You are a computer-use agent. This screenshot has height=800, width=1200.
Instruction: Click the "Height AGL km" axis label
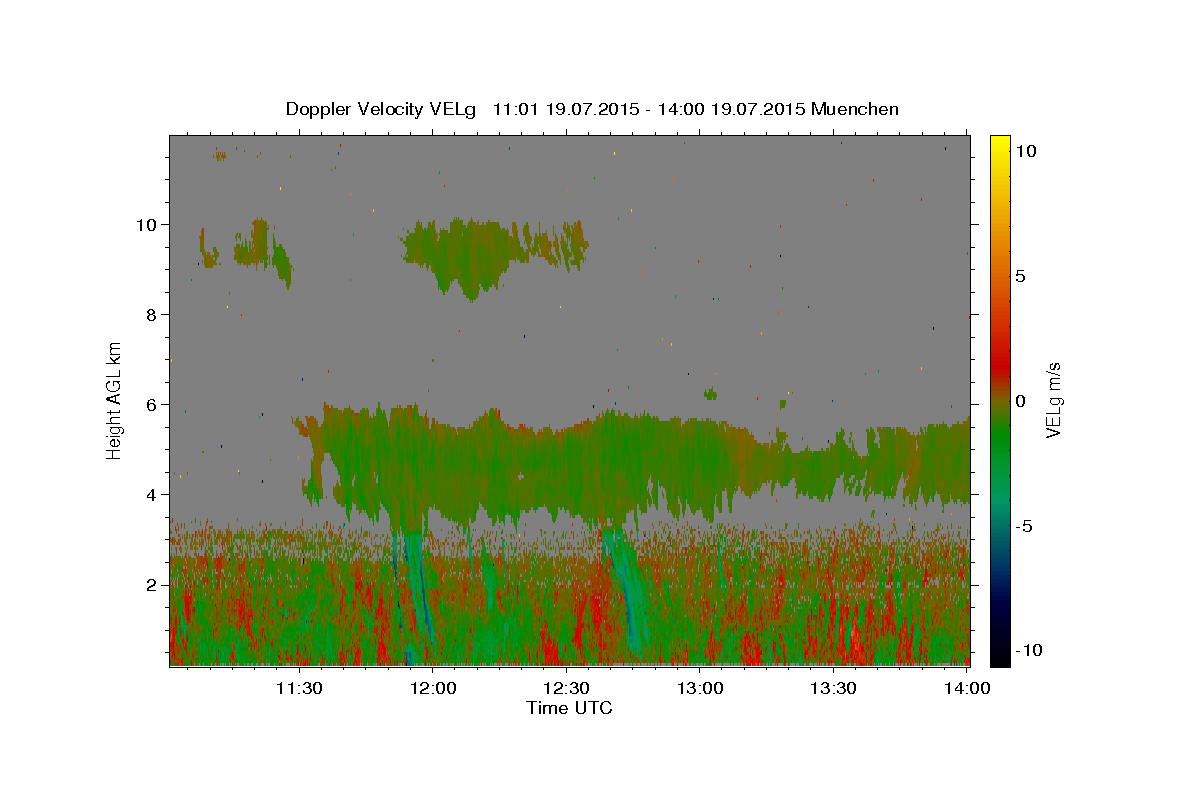(x=115, y=399)
